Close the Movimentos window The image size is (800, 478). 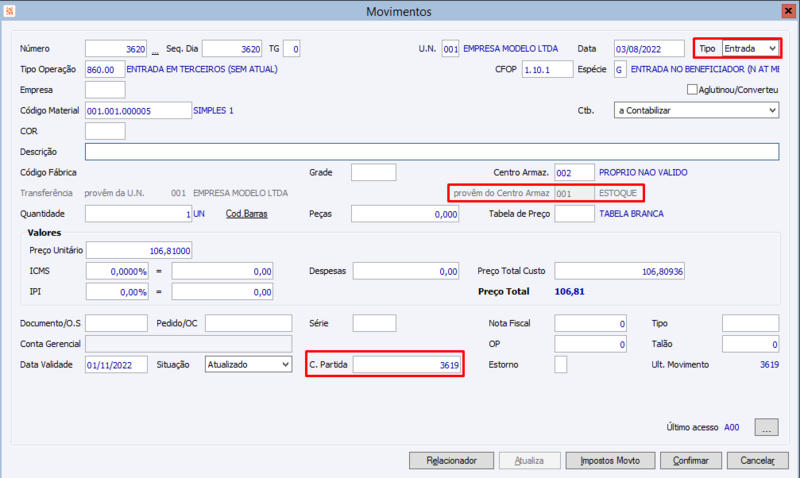click(x=788, y=11)
